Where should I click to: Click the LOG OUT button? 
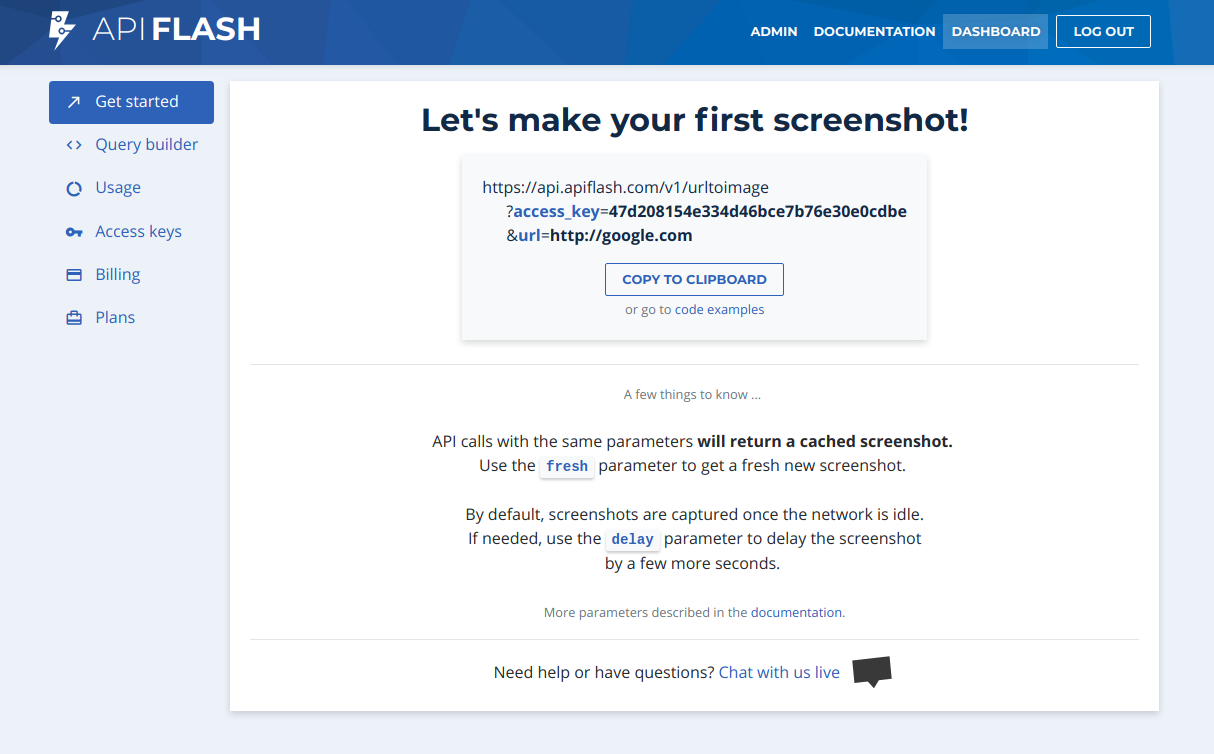pos(1103,31)
